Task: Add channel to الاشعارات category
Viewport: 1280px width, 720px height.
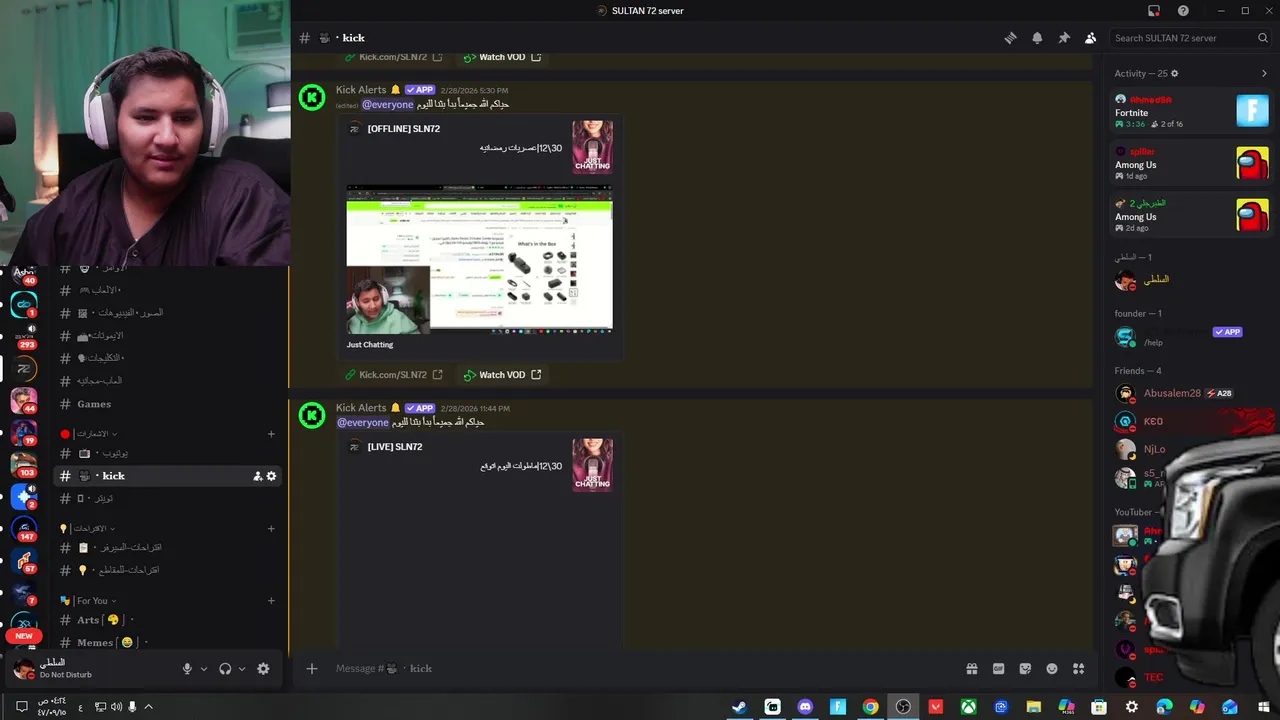Action: coord(271,434)
